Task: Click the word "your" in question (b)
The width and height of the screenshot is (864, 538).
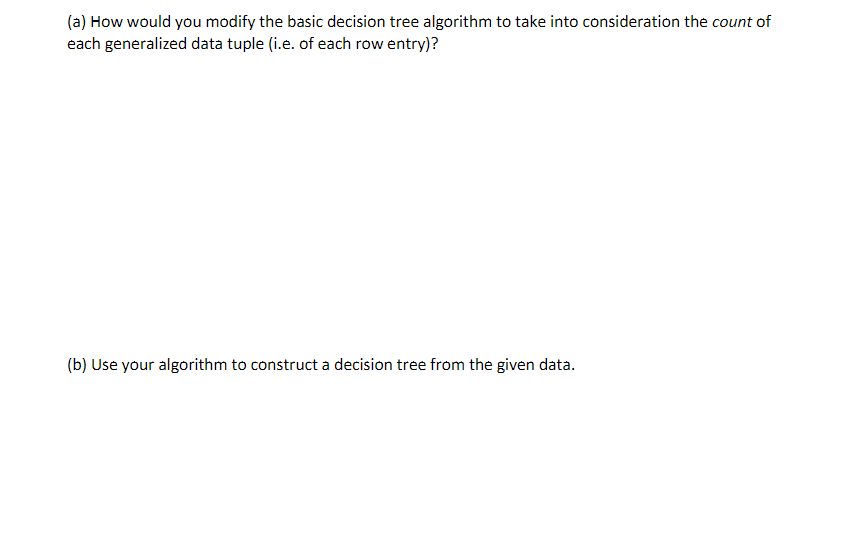Action: pyautogui.click(x=138, y=366)
